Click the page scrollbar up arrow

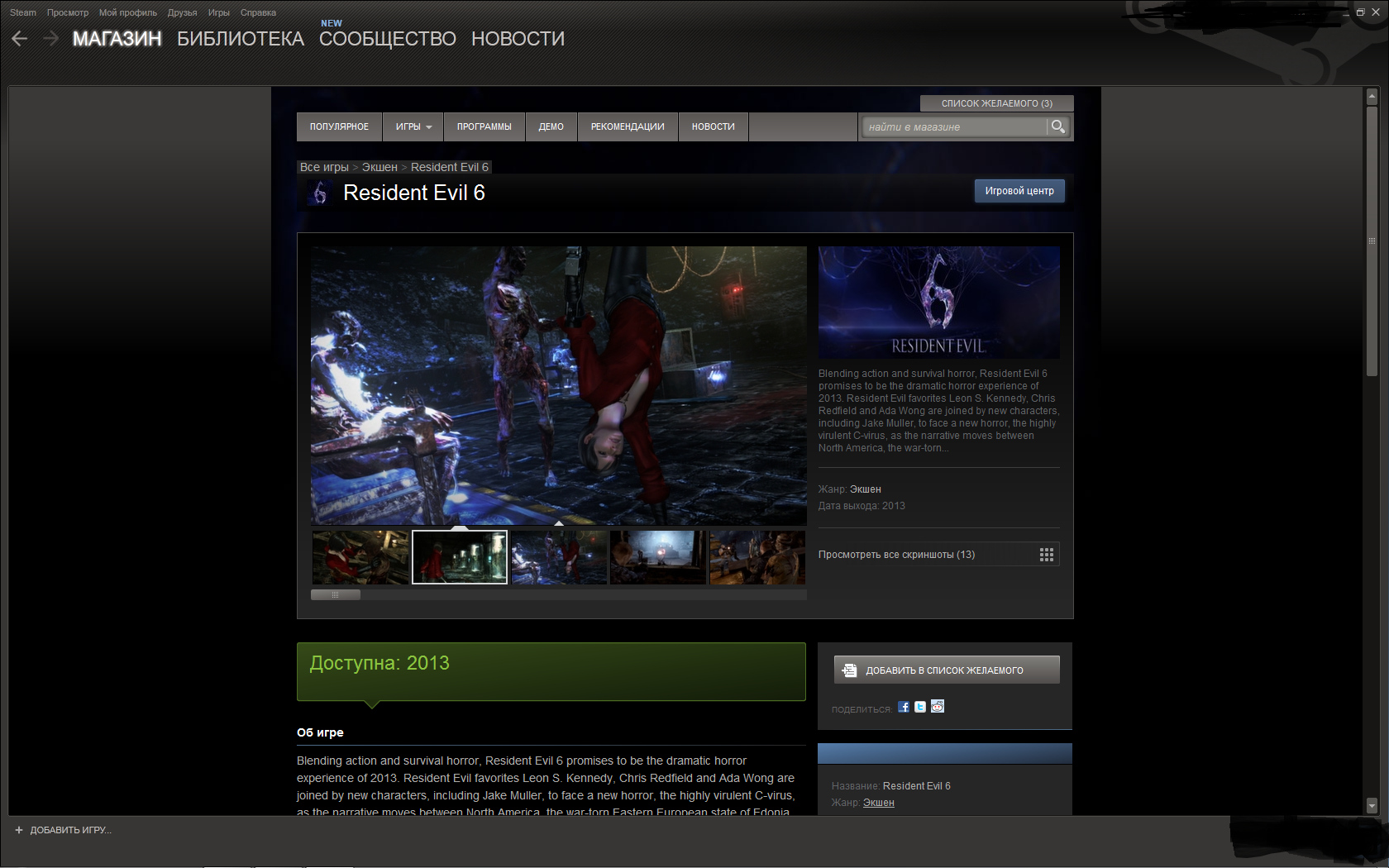tap(1372, 97)
